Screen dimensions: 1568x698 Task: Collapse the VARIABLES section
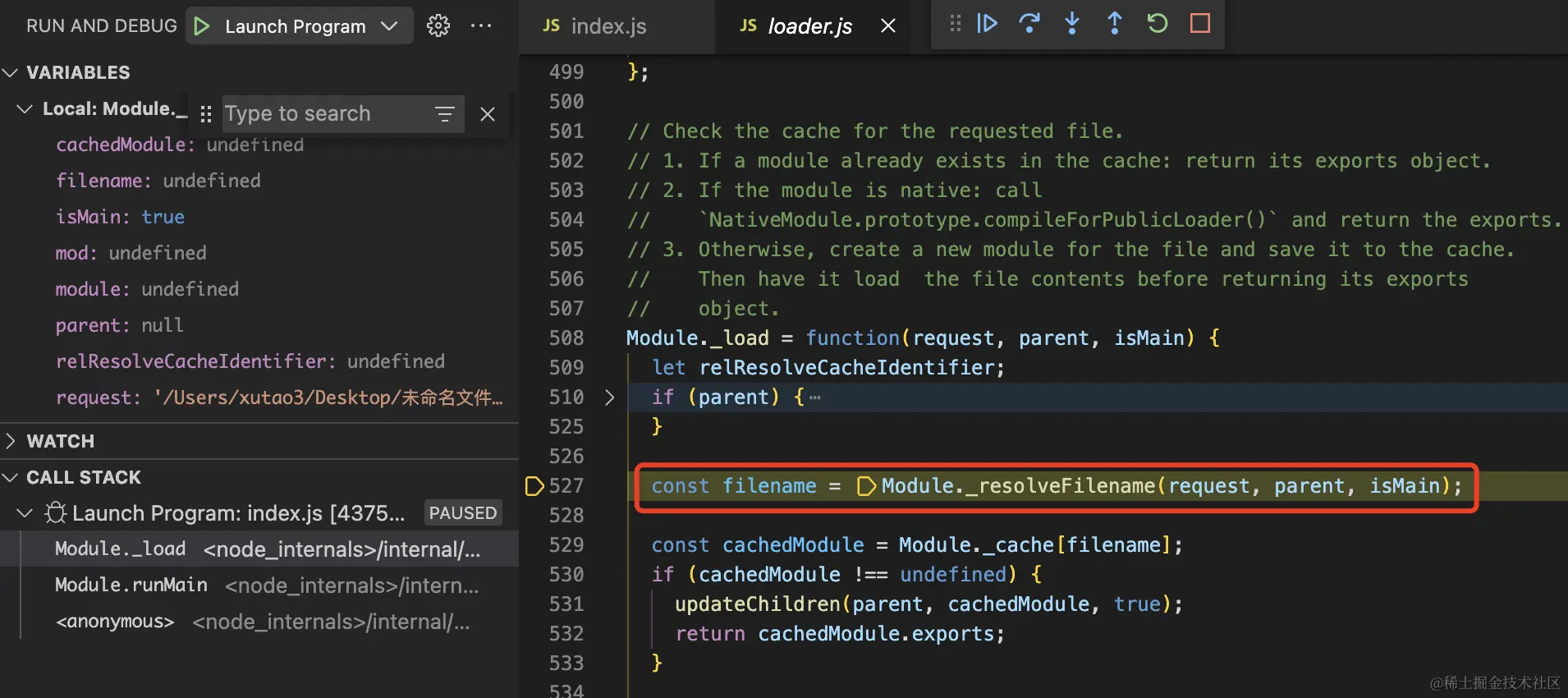tap(11, 73)
